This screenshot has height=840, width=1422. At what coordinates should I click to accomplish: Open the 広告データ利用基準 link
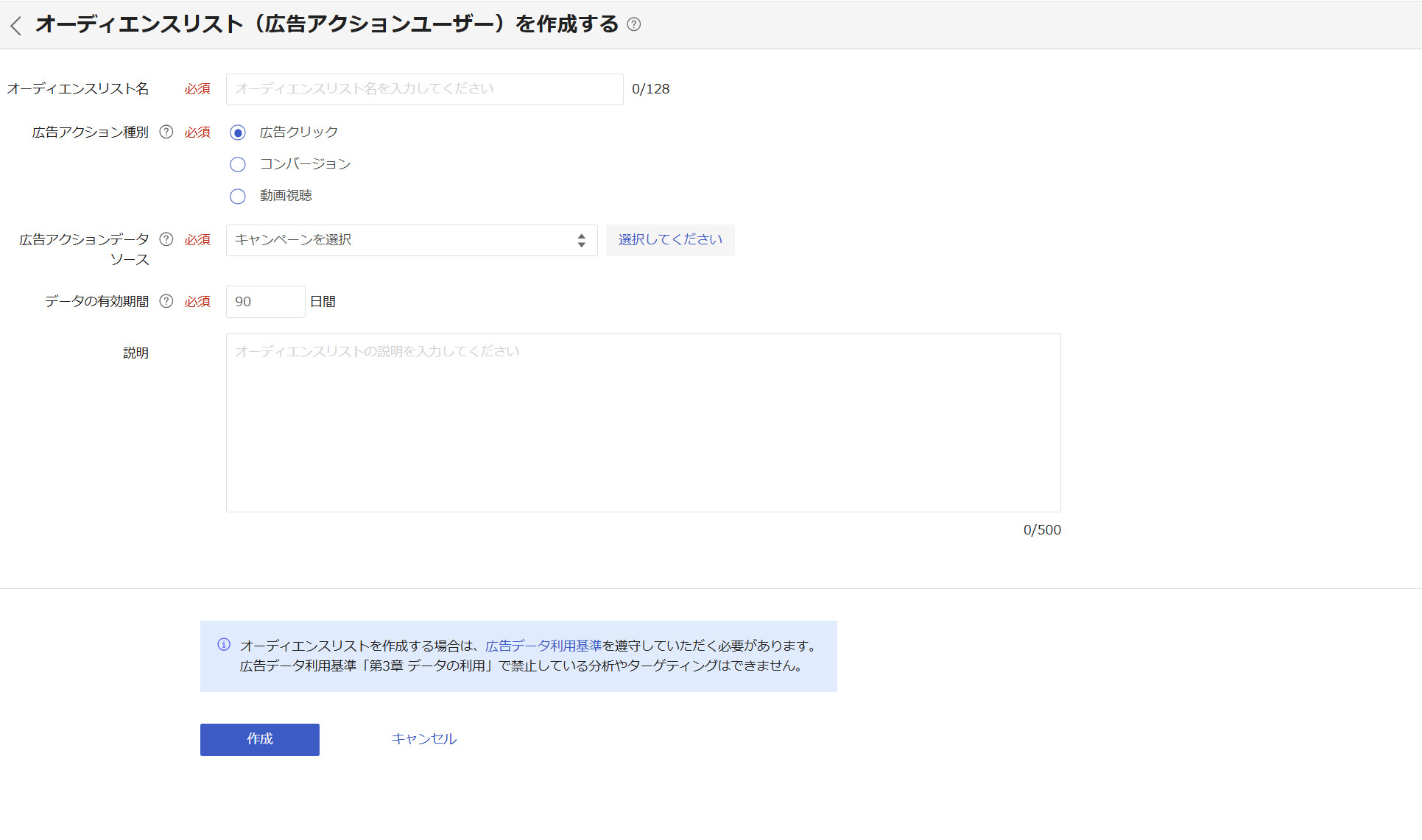click(x=543, y=646)
